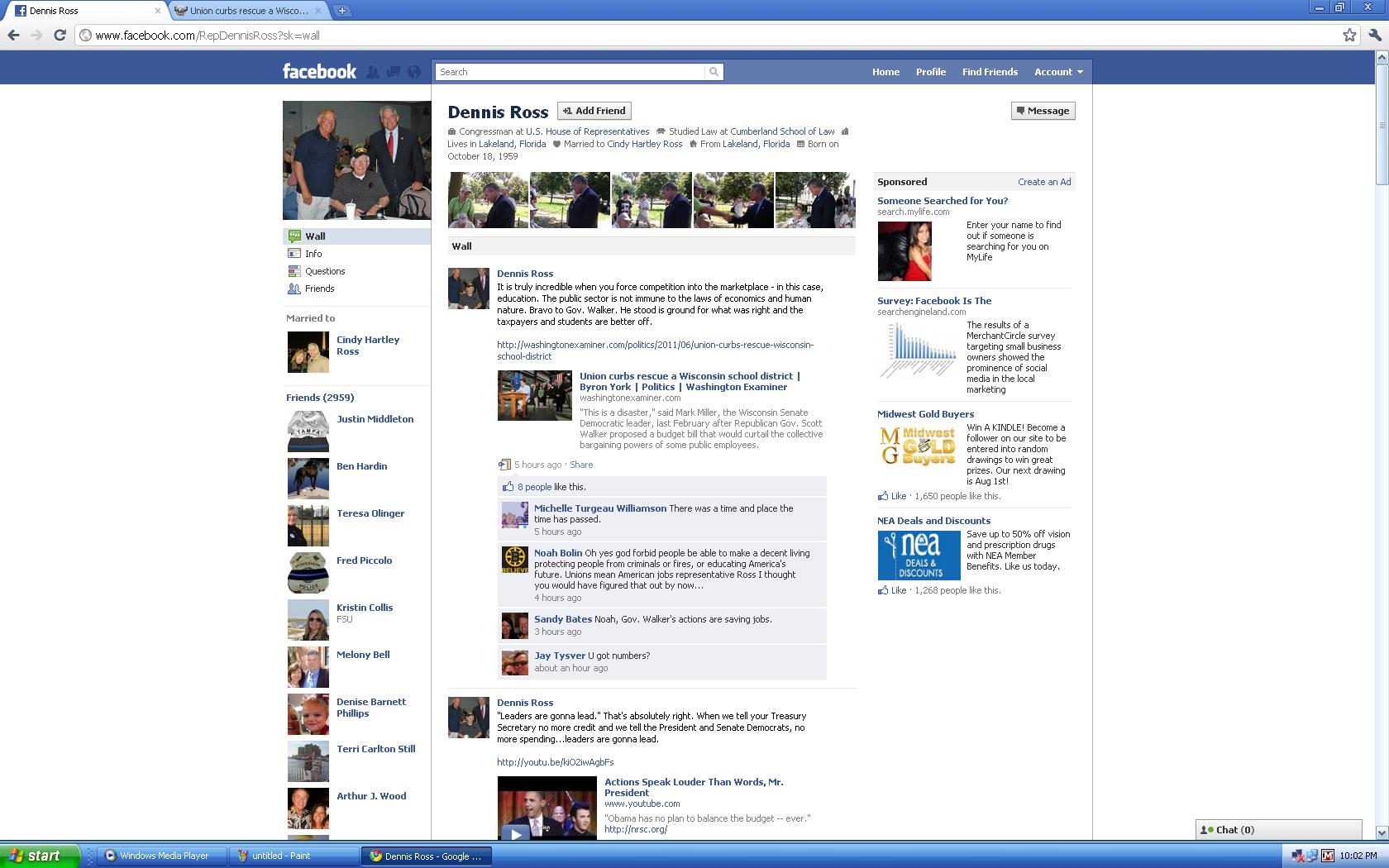Click the Friends sidebar icon
The height and width of the screenshot is (868, 1389).
(294, 288)
